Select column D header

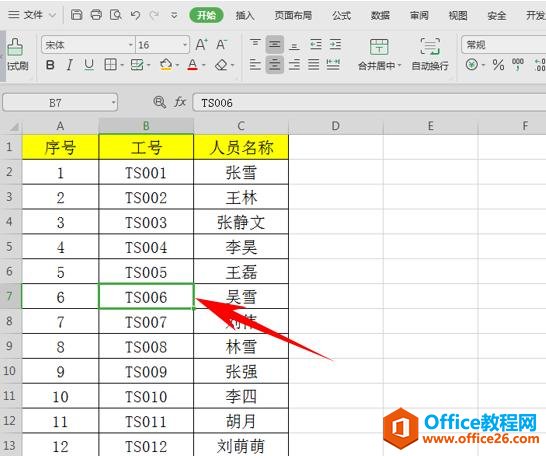[336, 126]
